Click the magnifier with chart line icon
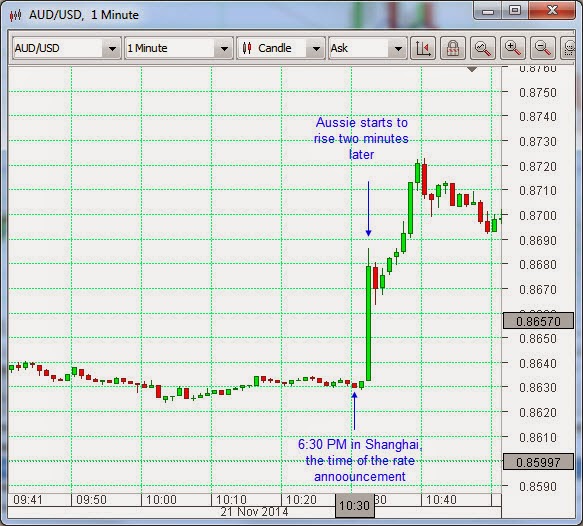 click(x=483, y=48)
